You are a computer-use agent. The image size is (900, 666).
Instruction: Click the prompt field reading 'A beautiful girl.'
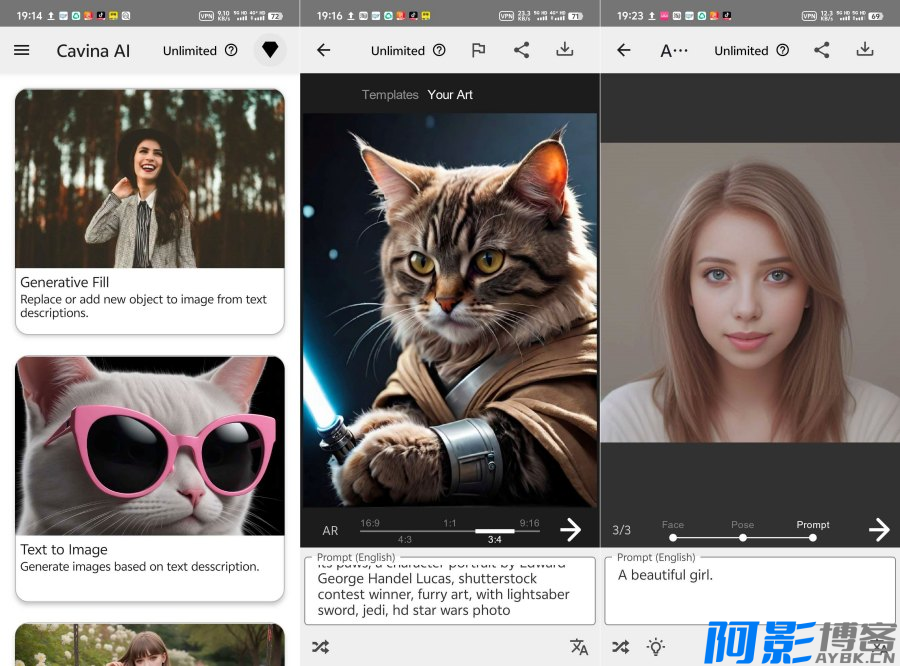point(750,590)
